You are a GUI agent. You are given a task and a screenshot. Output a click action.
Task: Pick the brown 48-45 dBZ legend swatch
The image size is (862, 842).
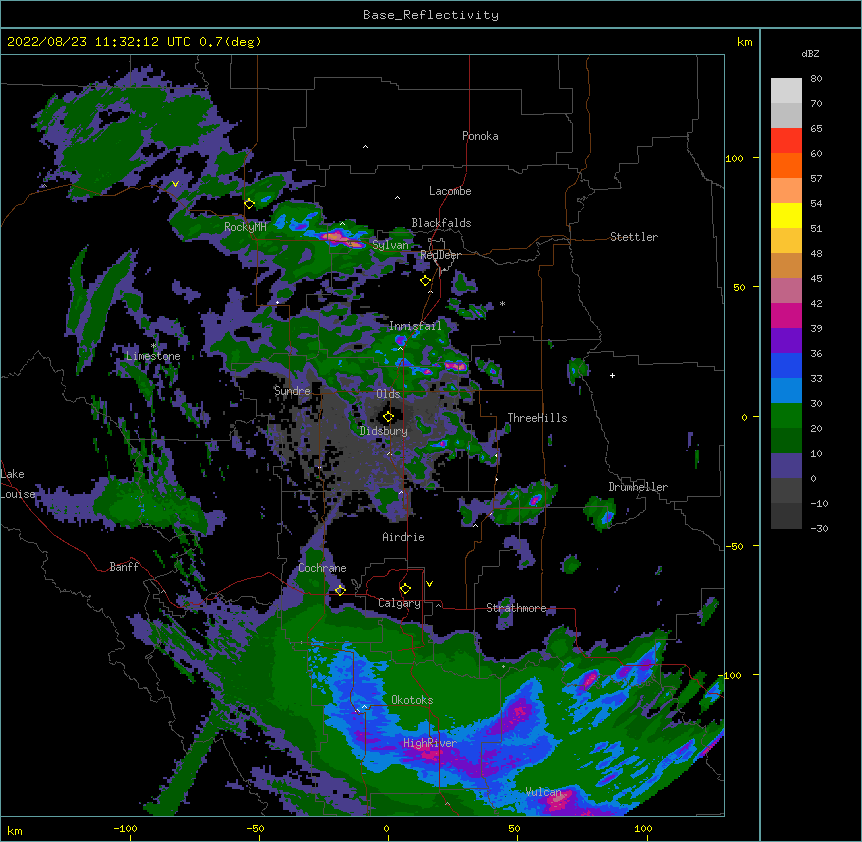[786, 265]
